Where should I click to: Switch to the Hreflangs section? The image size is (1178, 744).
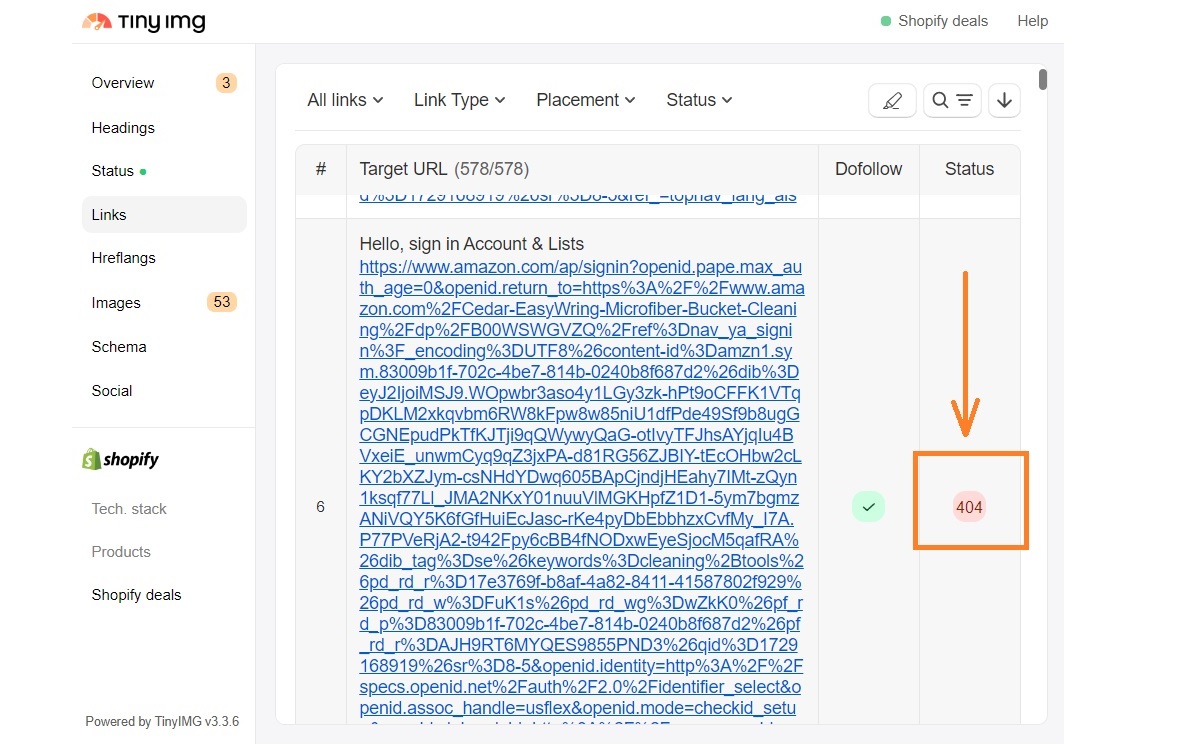point(123,257)
